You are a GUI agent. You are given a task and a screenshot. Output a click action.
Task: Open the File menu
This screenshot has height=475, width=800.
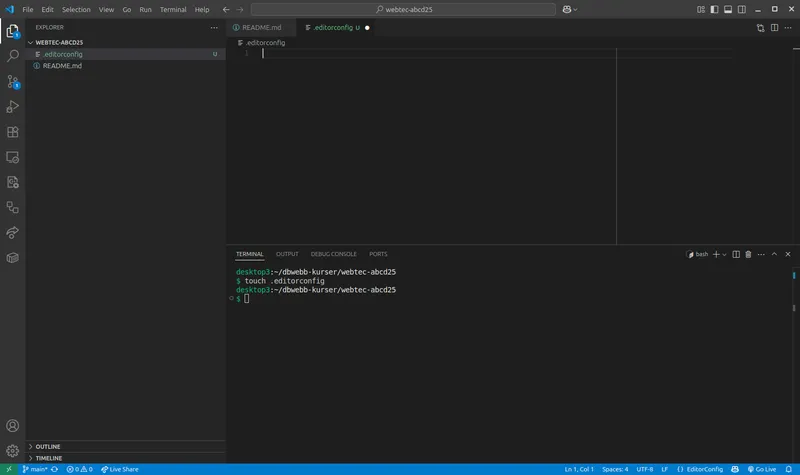tap(28, 9)
